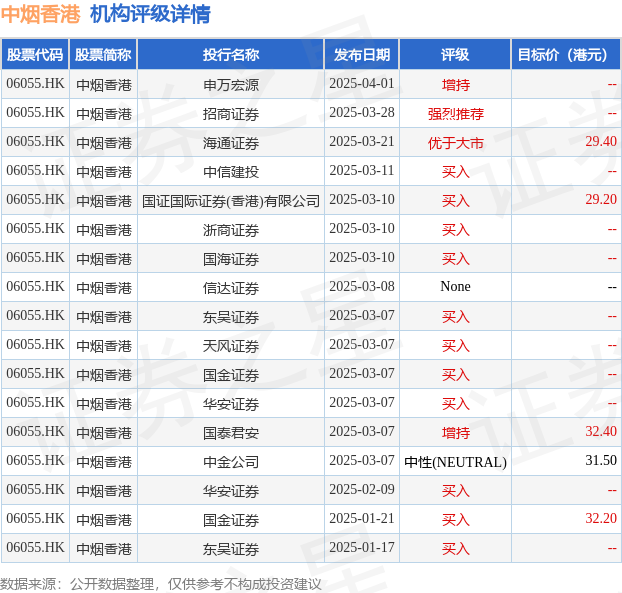Image resolution: width=622 pixels, height=593 pixels.
Task: Select the 申万宏源 bank name cell
Action: click(231, 84)
